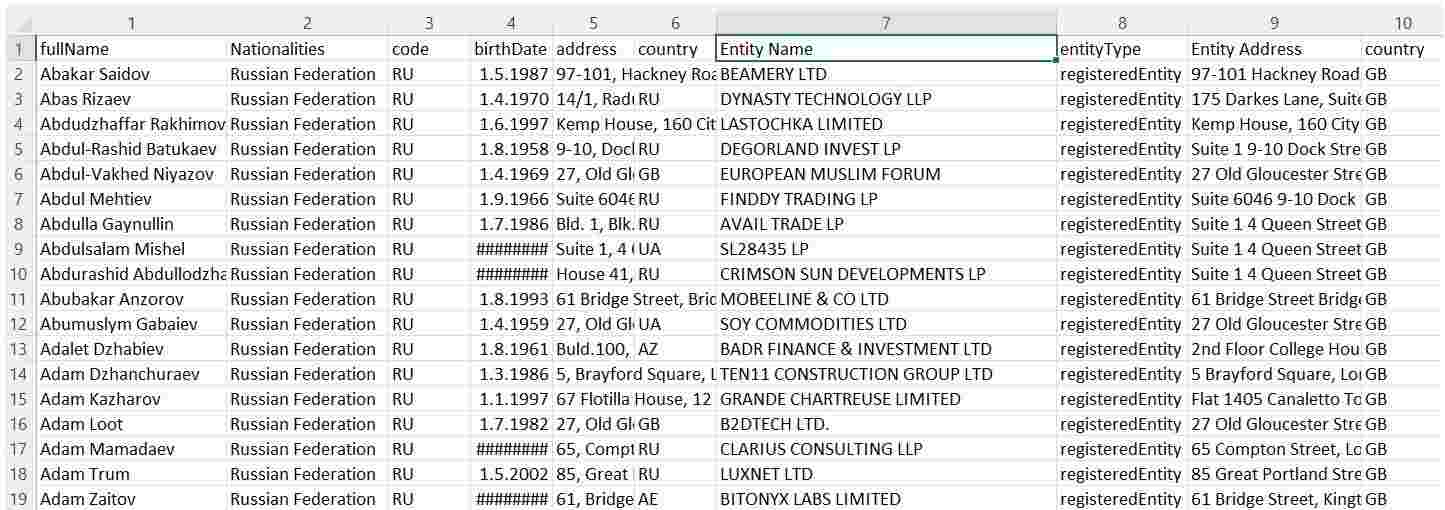
Task: Select birthDate cell 1.5.1987
Action: (x=511, y=74)
